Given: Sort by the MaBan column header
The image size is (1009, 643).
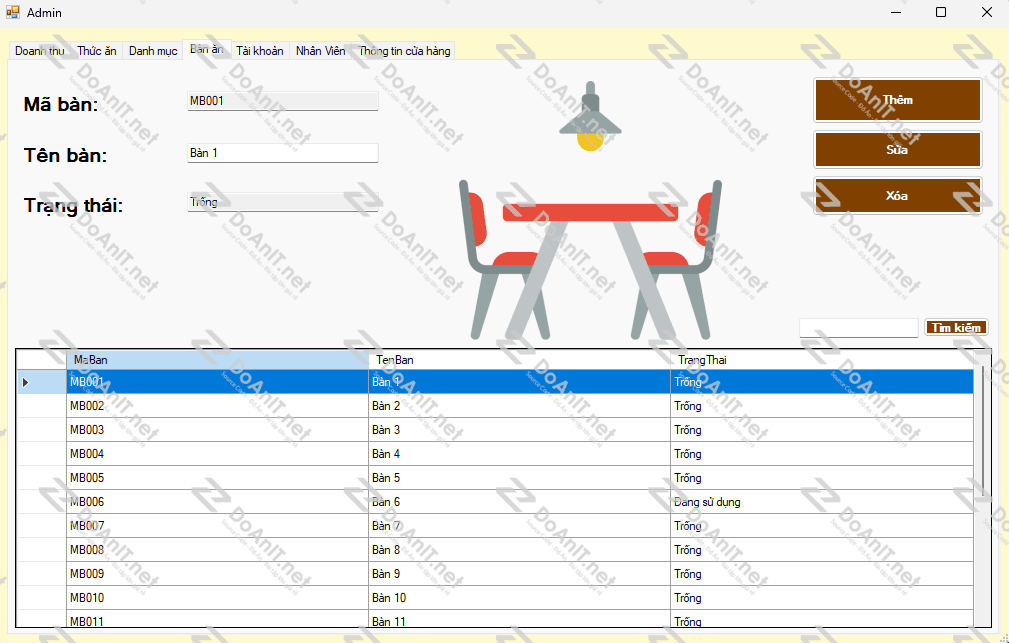Looking at the screenshot, I should [x=217, y=360].
